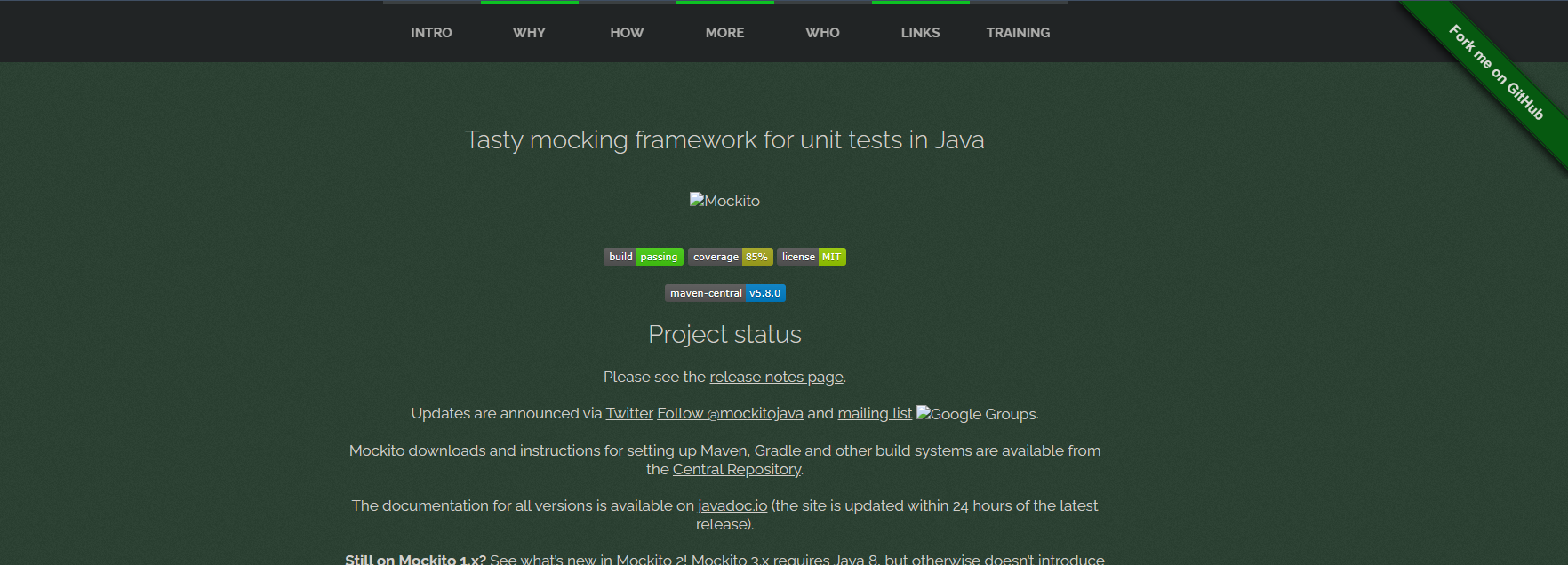Click the broken Mockito logo image

(x=724, y=201)
